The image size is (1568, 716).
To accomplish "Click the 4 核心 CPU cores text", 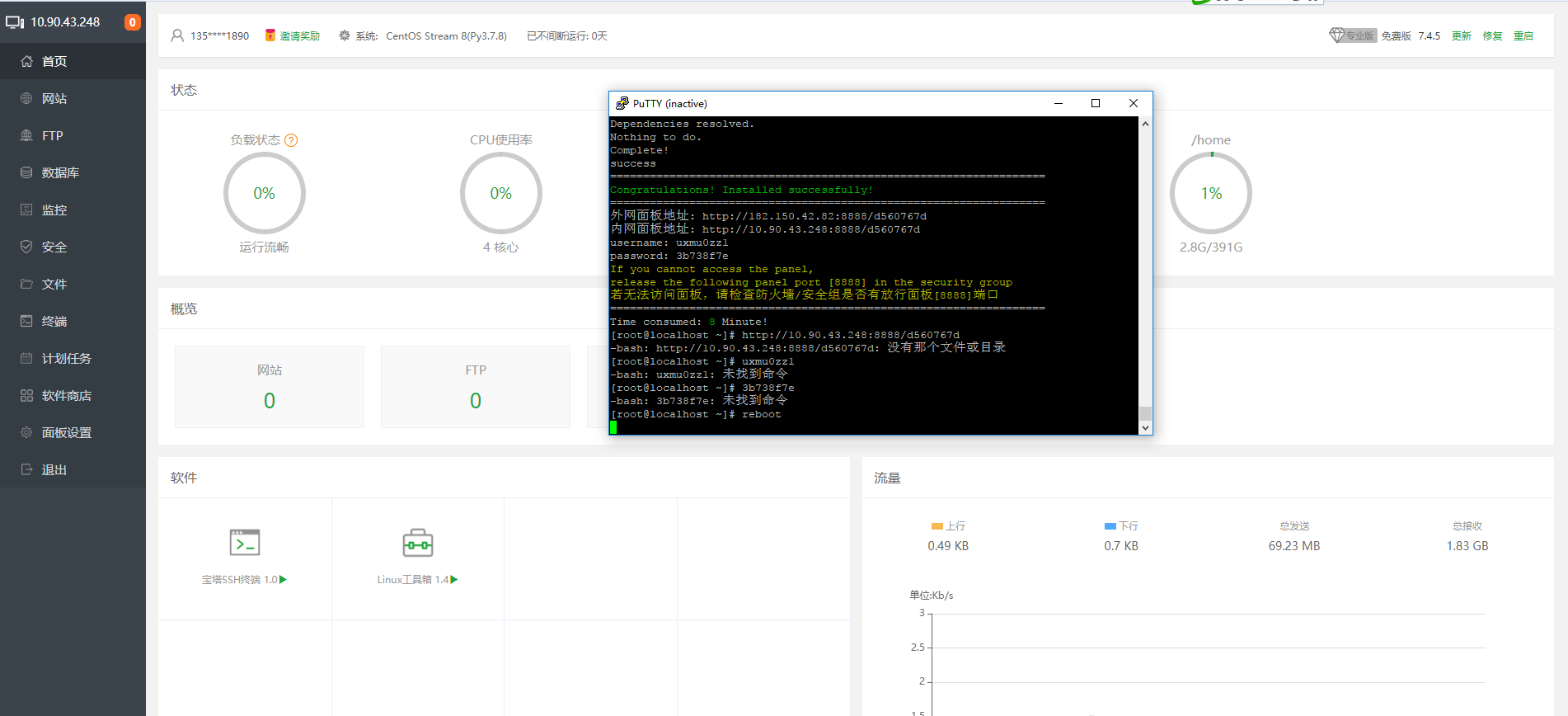I will pyautogui.click(x=501, y=247).
